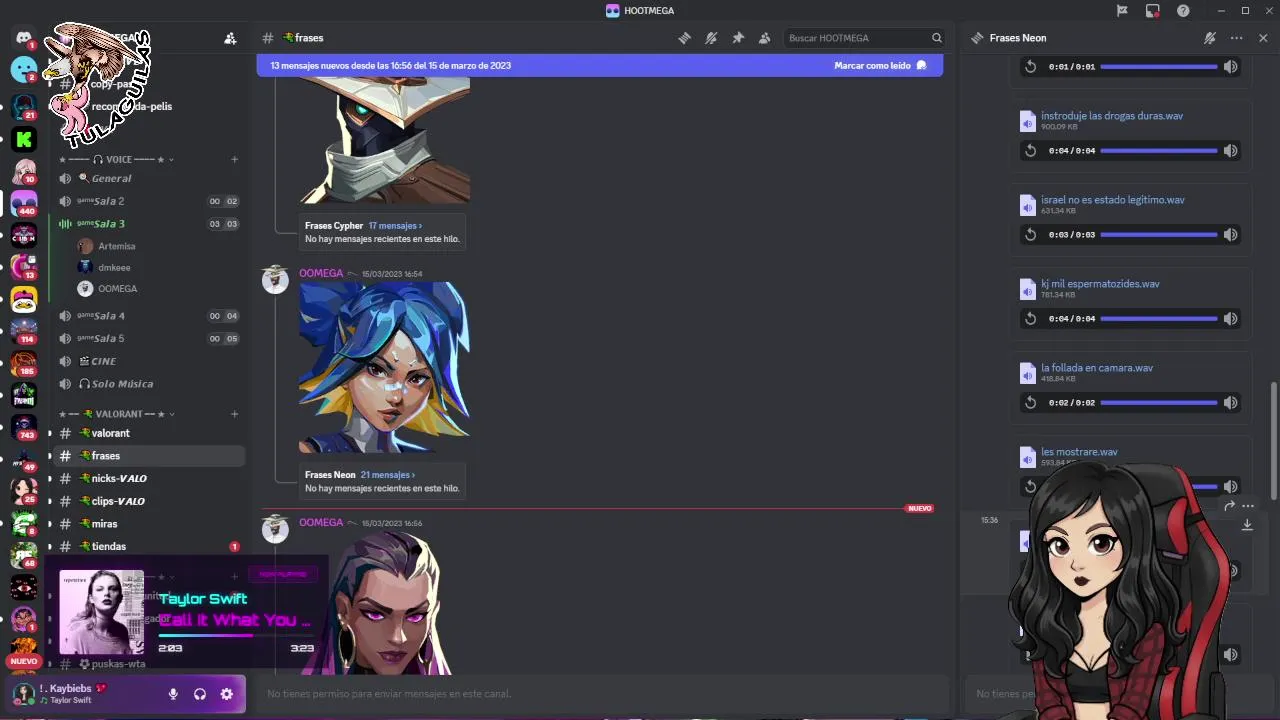The image size is (1280, 720).
Task: Expand threads arrow beside frases channel
Action: tap(49, 456)
